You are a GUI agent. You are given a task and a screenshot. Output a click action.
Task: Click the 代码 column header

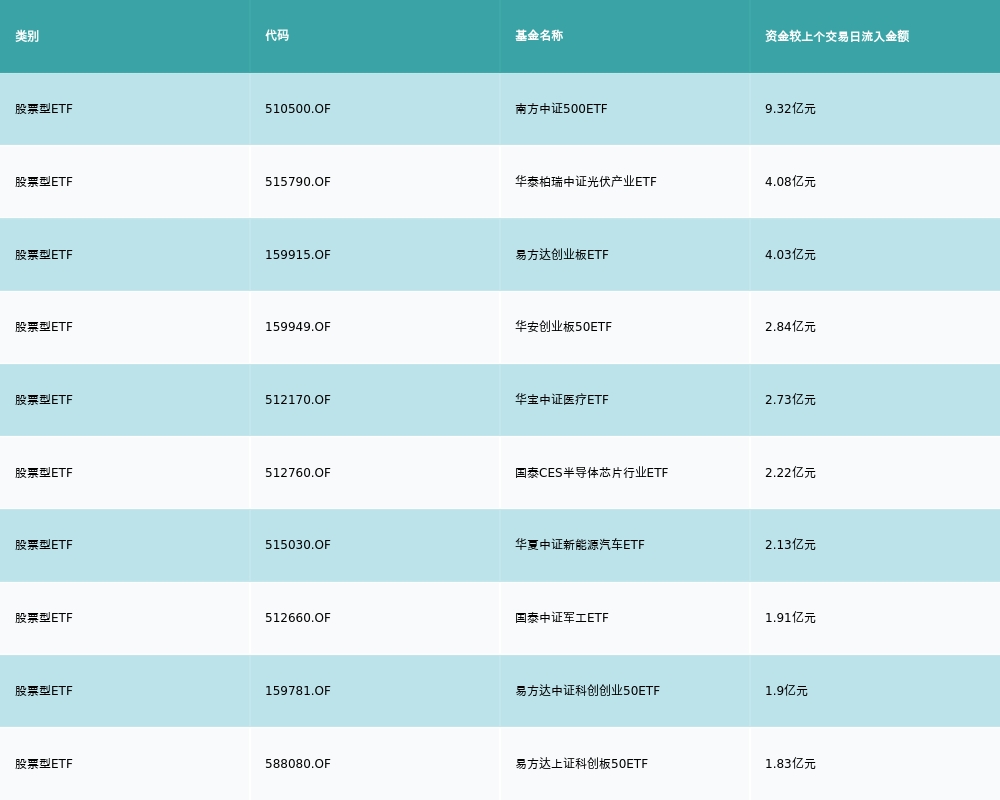277,36
